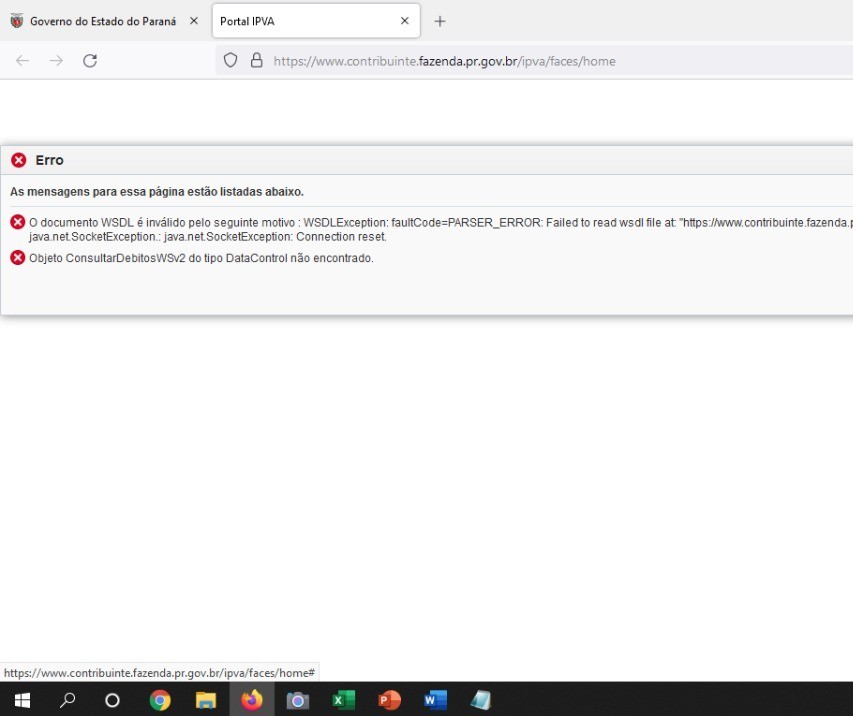Open a new browser tab
The width and height of the screenshot is (853, 716).
click(440, 21)
